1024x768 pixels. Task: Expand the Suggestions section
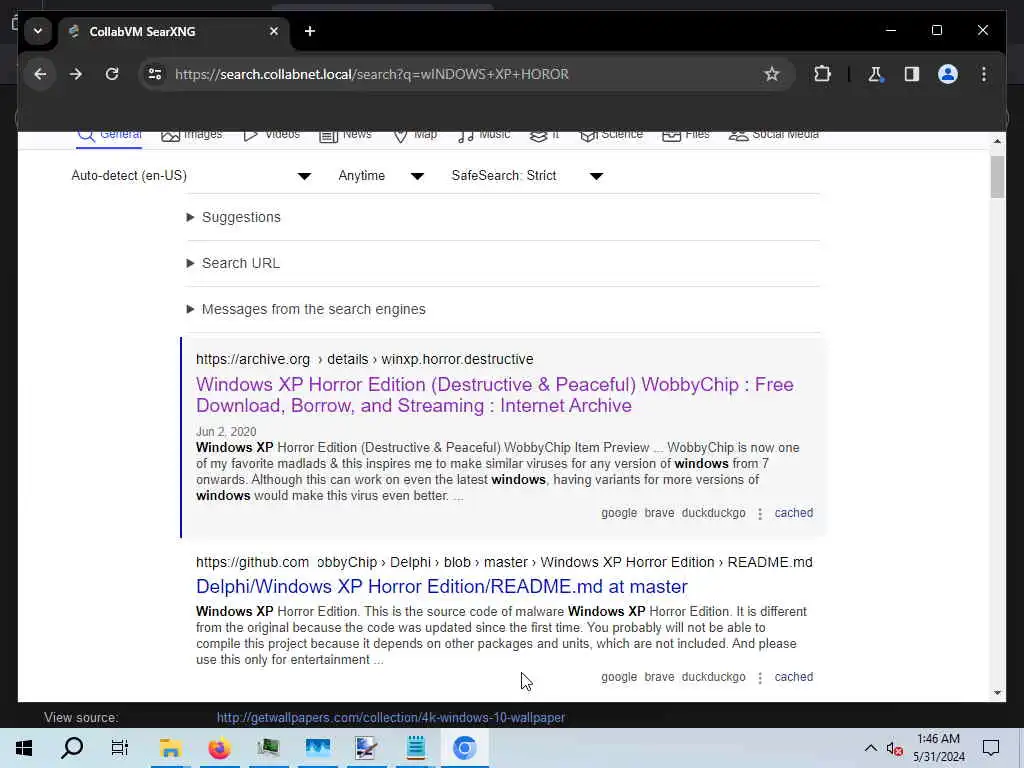click(234, 217)
